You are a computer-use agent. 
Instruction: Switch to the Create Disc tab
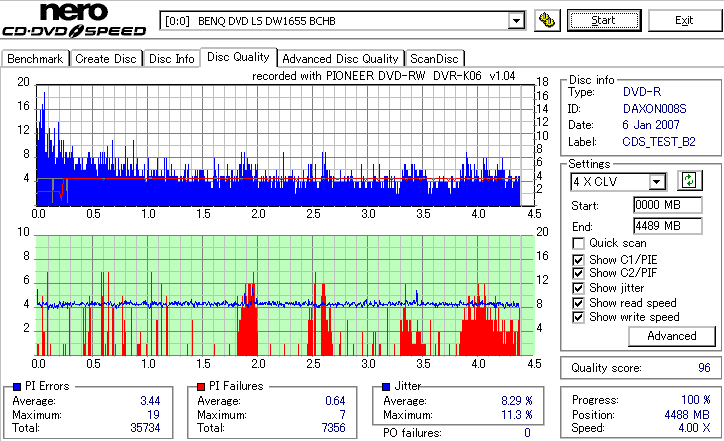pos(106,59)
